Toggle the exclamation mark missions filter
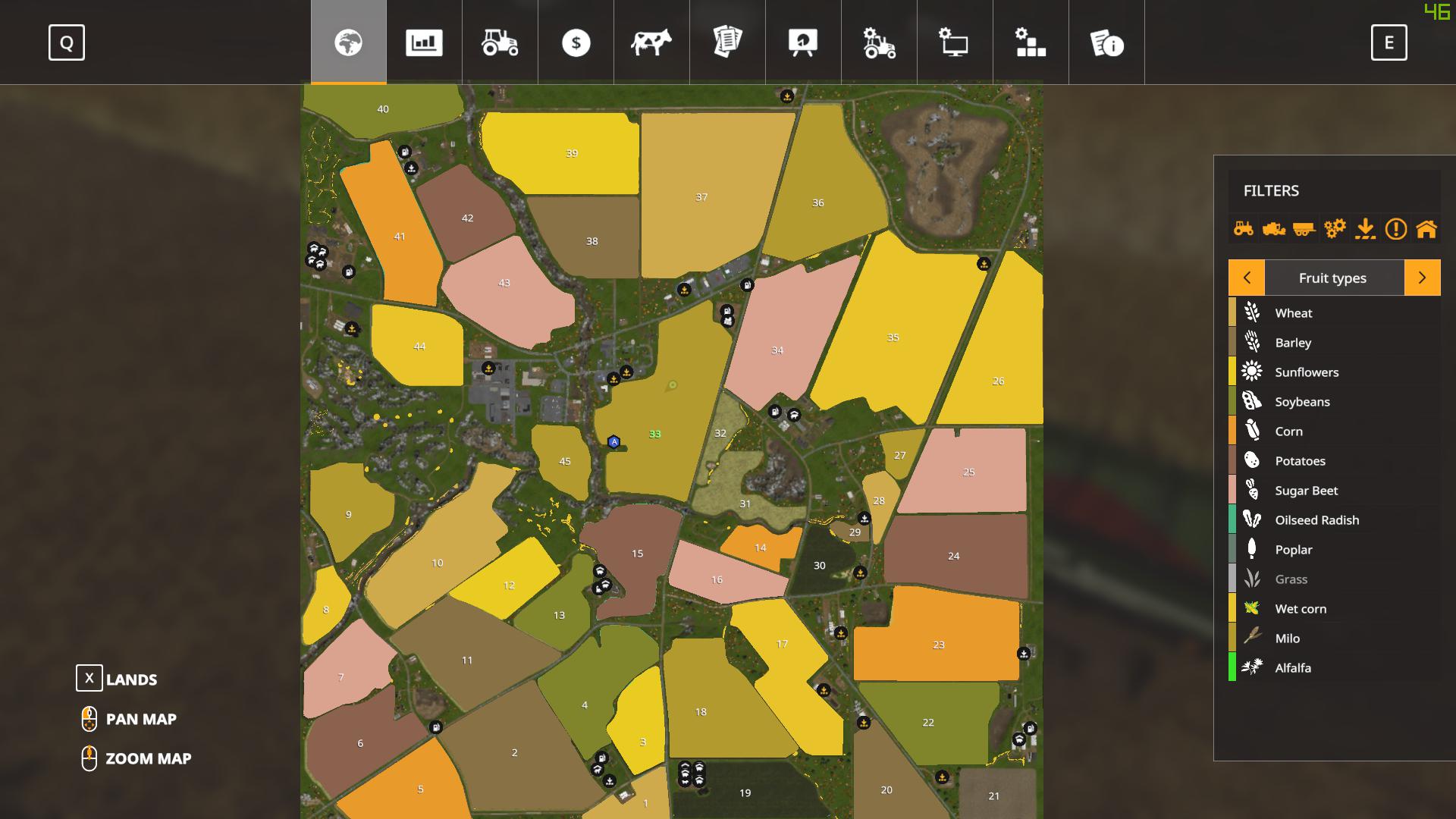Screen dimensions: 1456x819 [x=1396, y=228]
